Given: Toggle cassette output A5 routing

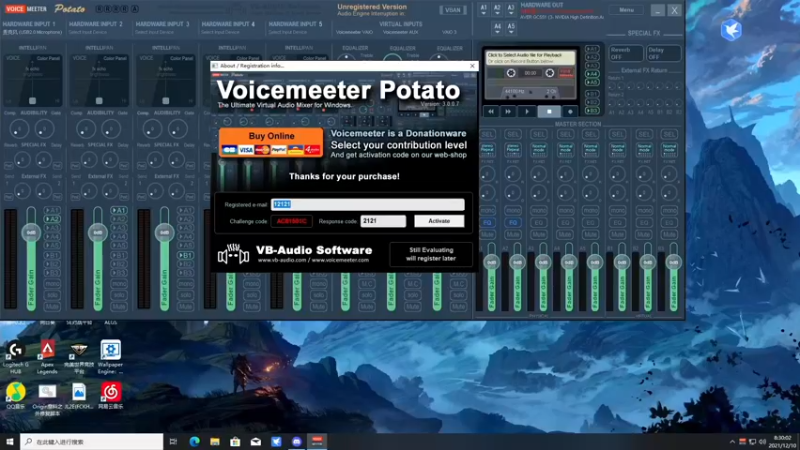Looking at the screenshot, I should [x=592, y=82].
